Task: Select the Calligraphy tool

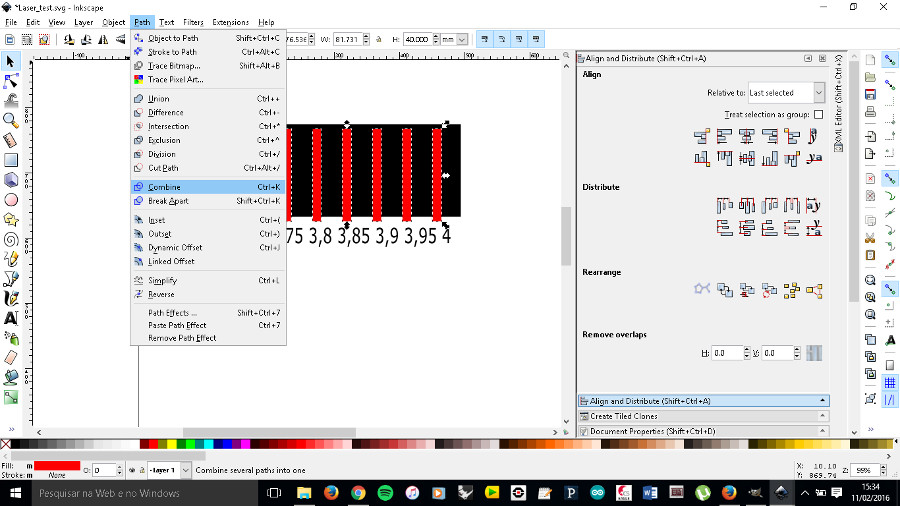Action: [11, 299]
